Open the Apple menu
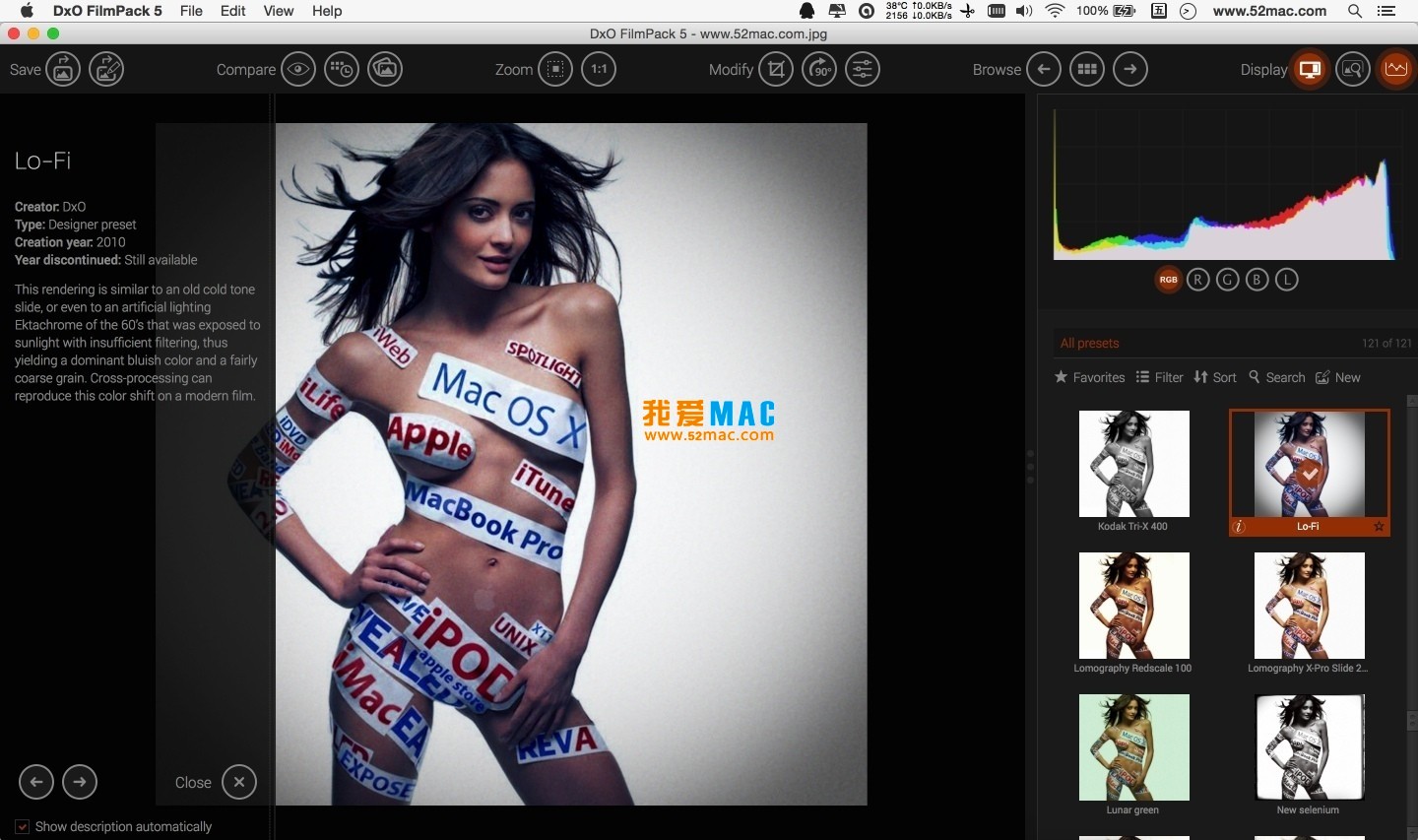The height and width of the screenshot is (840, 1418). (x=27, y=11)
